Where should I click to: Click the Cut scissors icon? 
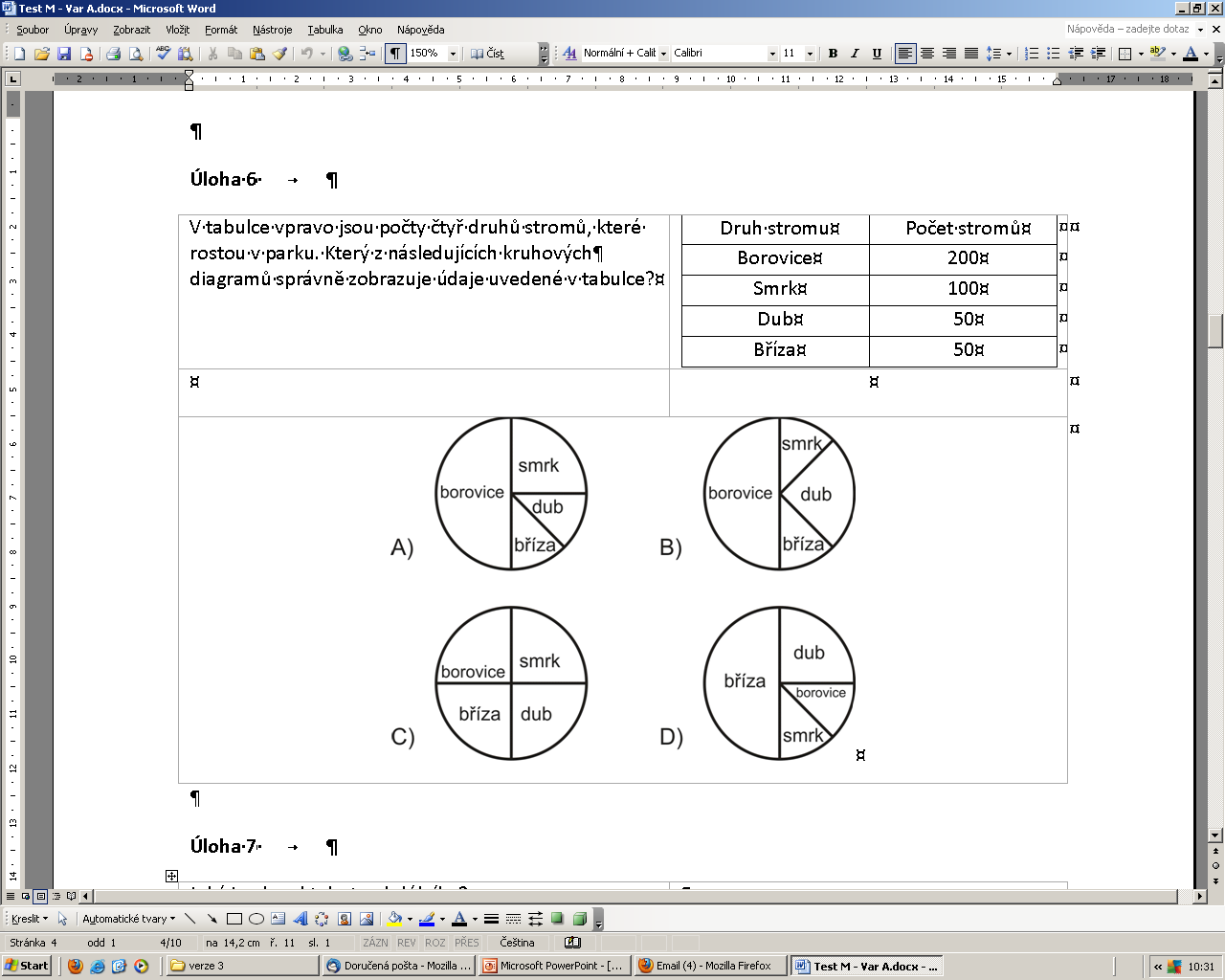[212, 54]
